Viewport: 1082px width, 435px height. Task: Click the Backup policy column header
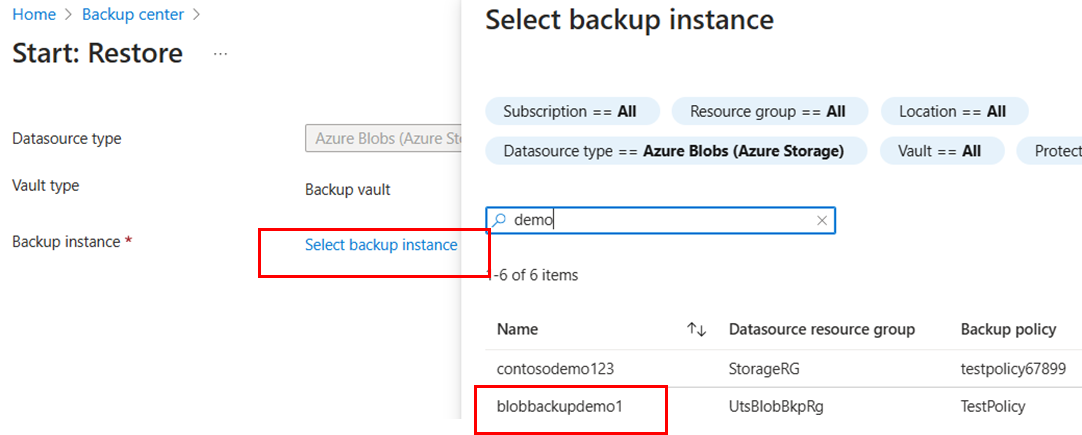point(1008,329)
